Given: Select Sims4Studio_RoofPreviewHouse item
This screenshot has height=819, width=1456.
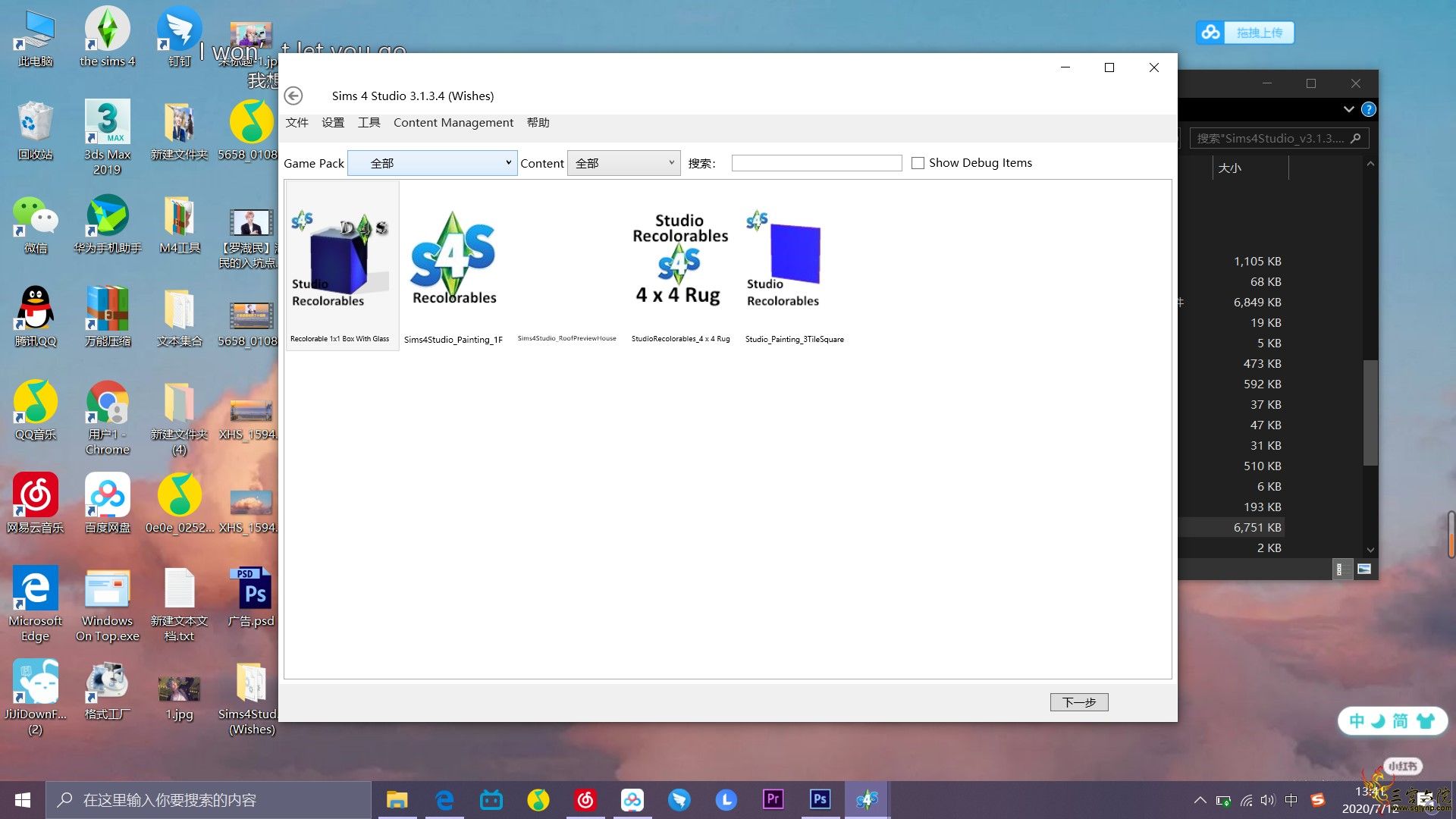Looking at the screenshot, I should [x=567, y=338].
